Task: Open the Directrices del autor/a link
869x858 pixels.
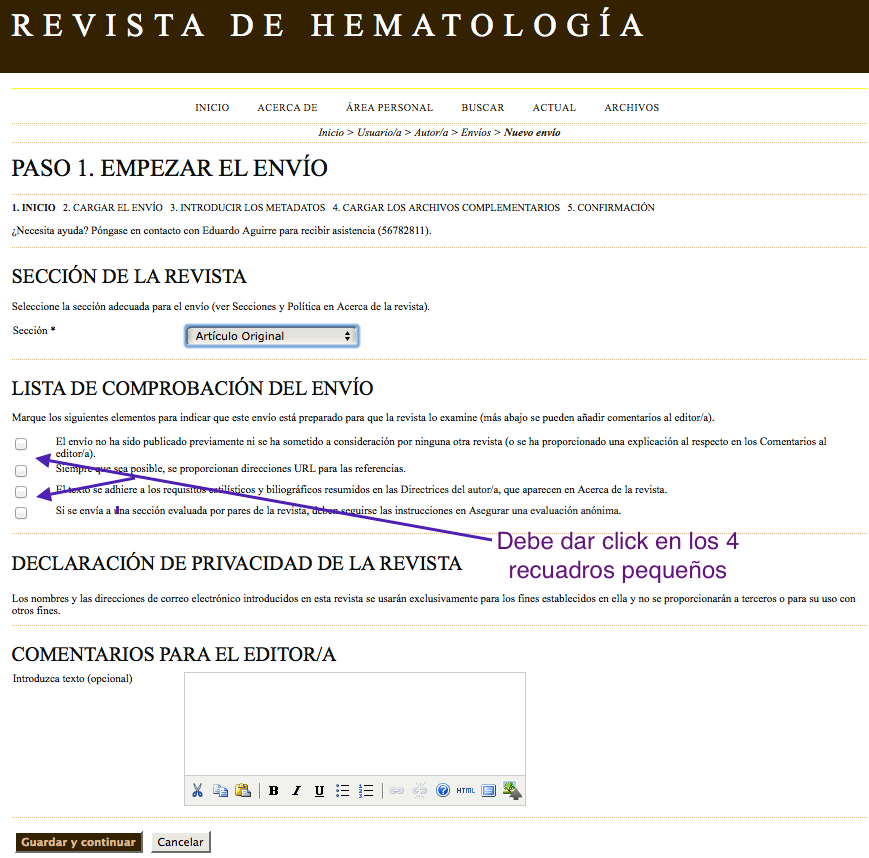Action: (x=449, y=490)
